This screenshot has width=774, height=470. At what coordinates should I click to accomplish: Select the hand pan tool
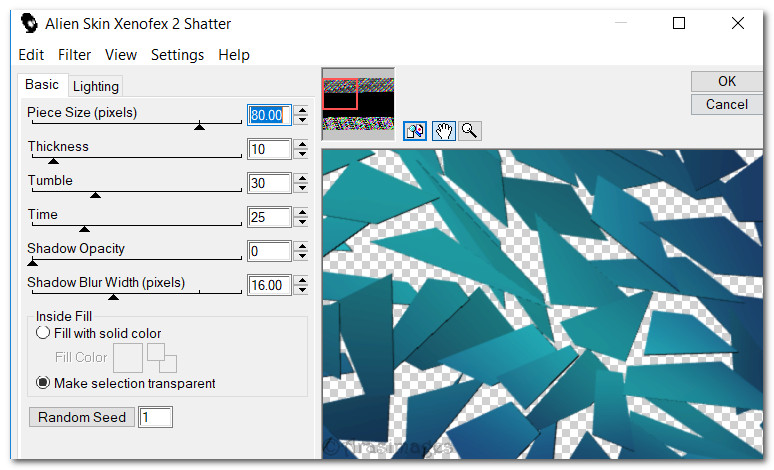point(443,131)
